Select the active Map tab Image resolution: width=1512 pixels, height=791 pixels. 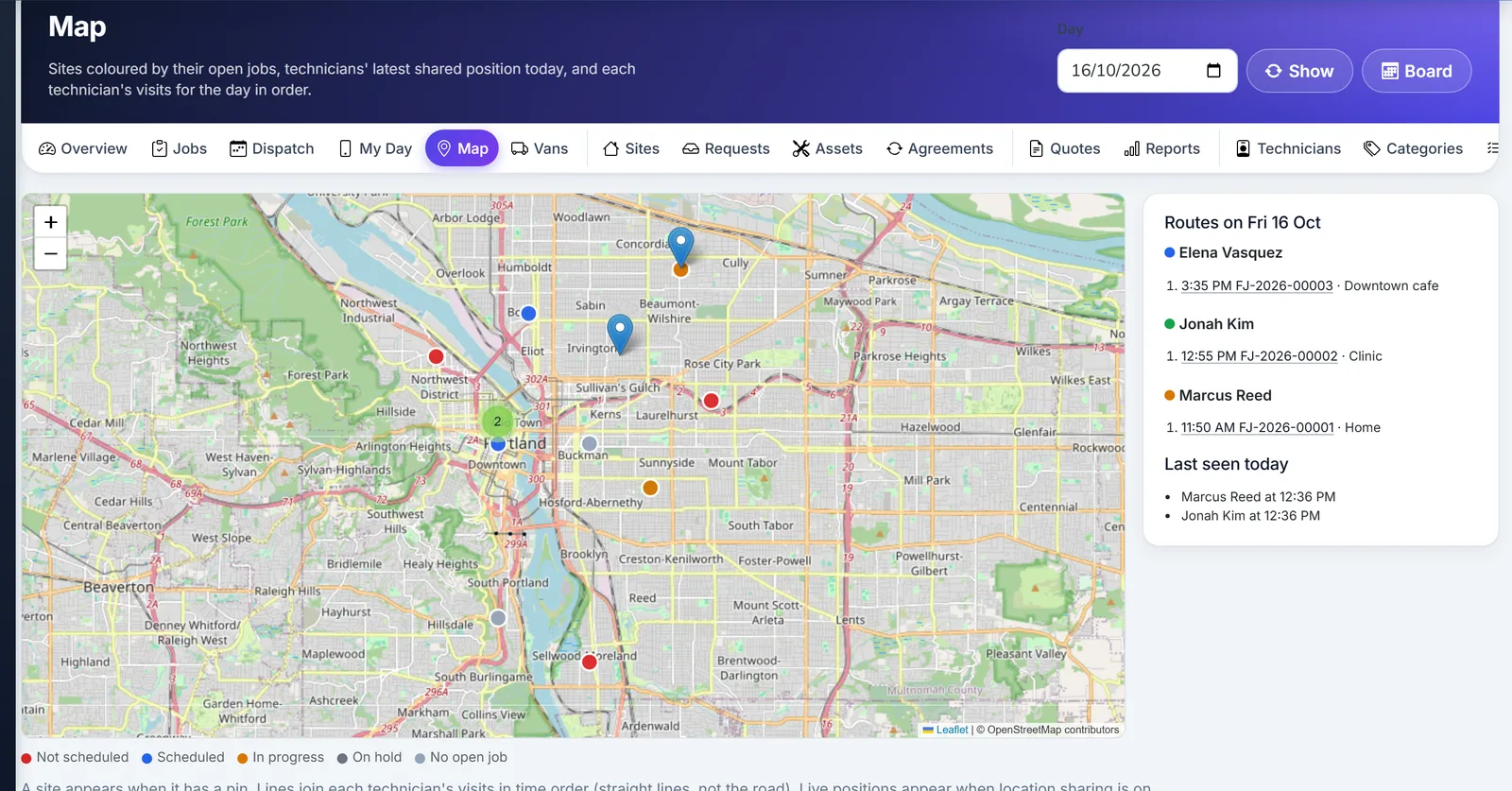tap(462, 148)
